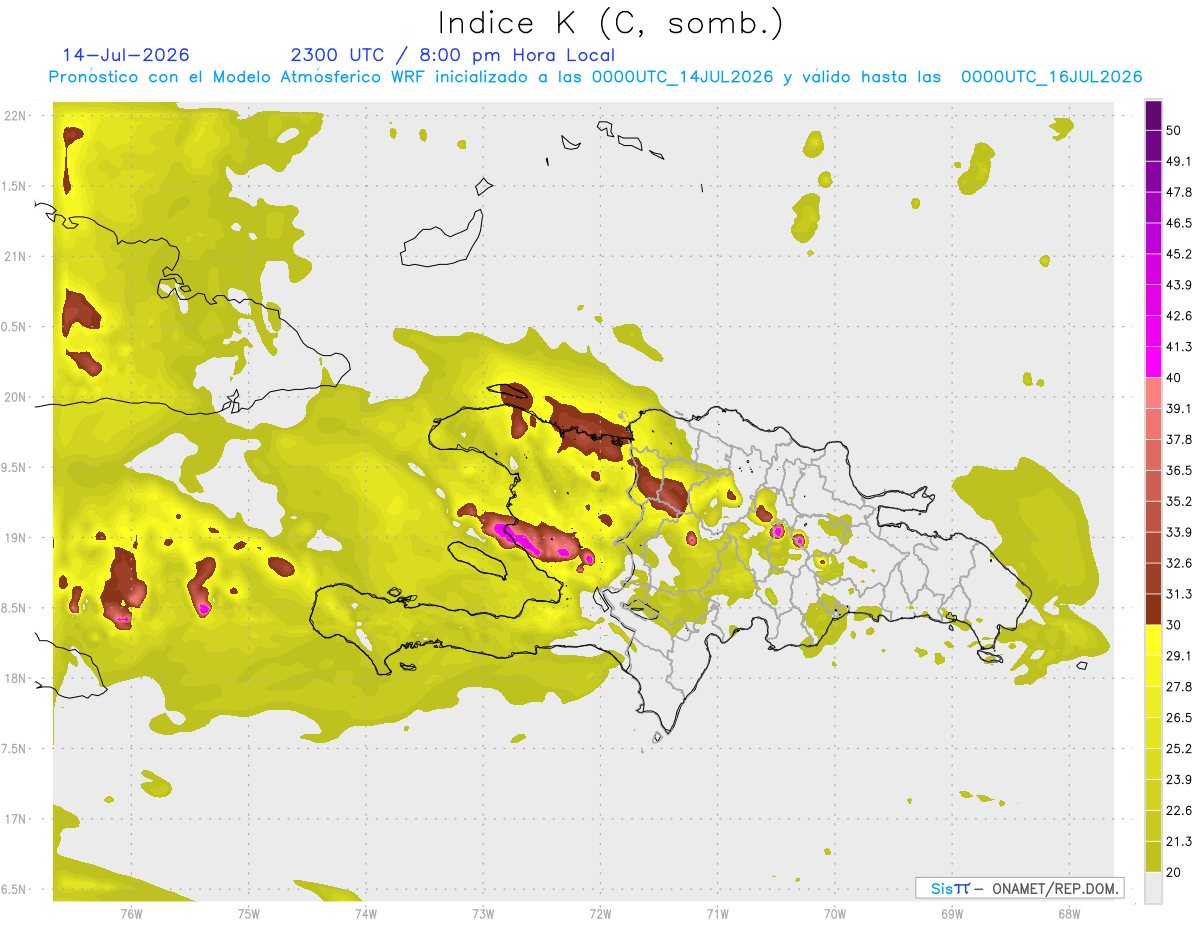Image resolution: width=1200 pixels, height=927 pixels.
Task: Click the WRF model forecast description line
Action: point(595,76)
